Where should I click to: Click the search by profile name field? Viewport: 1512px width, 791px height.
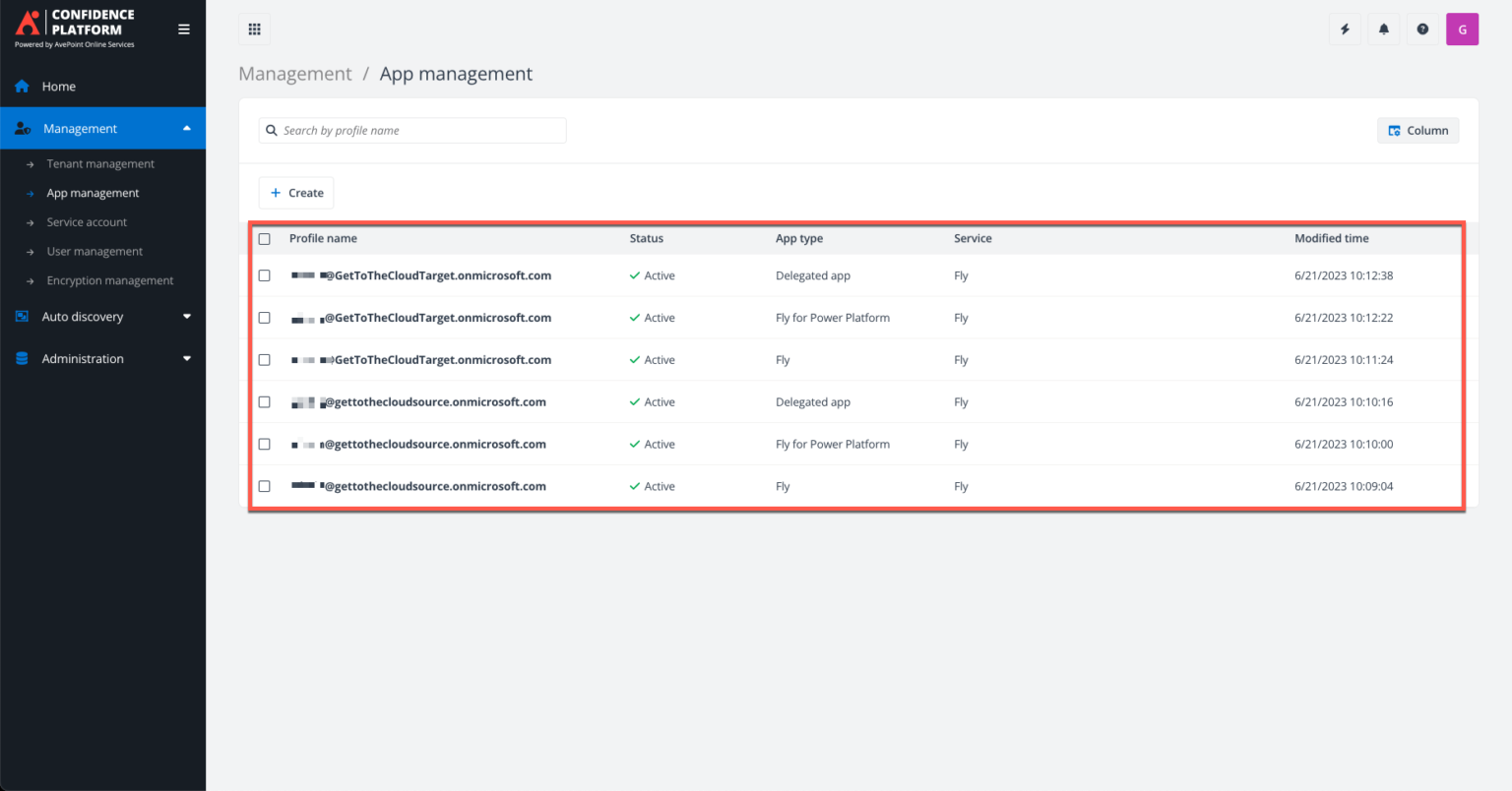pos(411,130)
